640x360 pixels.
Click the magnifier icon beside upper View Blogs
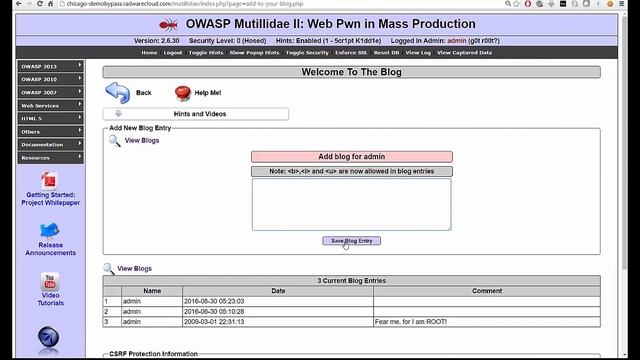[x=115, y=141]
